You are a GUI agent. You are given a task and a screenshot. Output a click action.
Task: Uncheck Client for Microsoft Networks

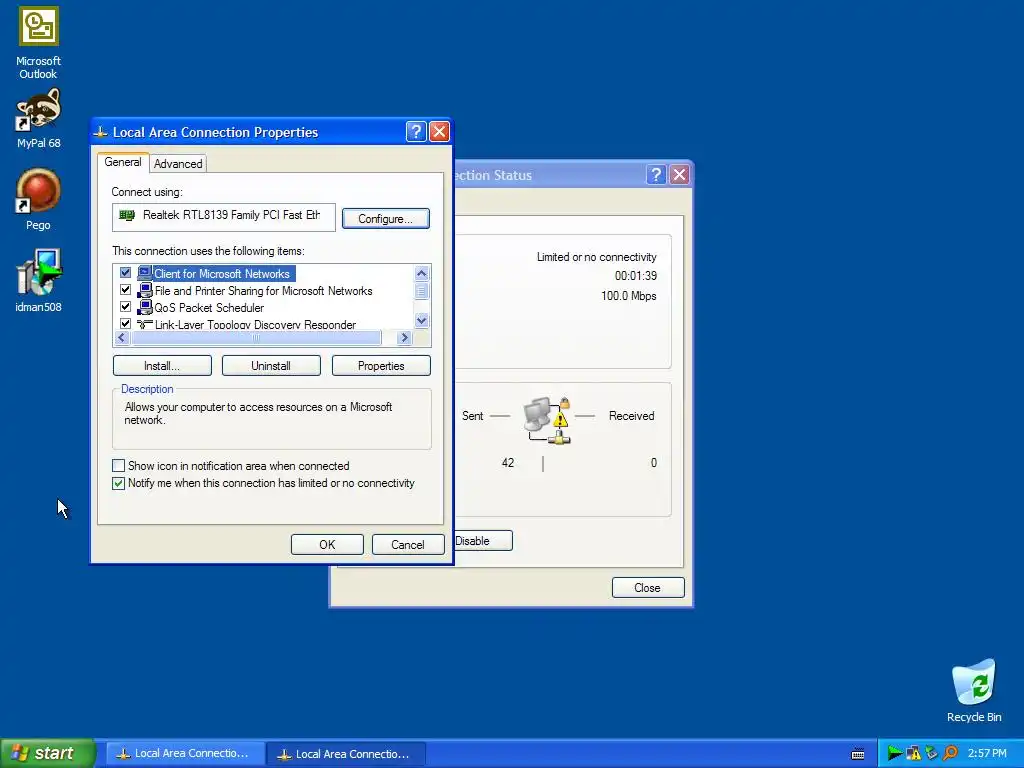point(125,273)
